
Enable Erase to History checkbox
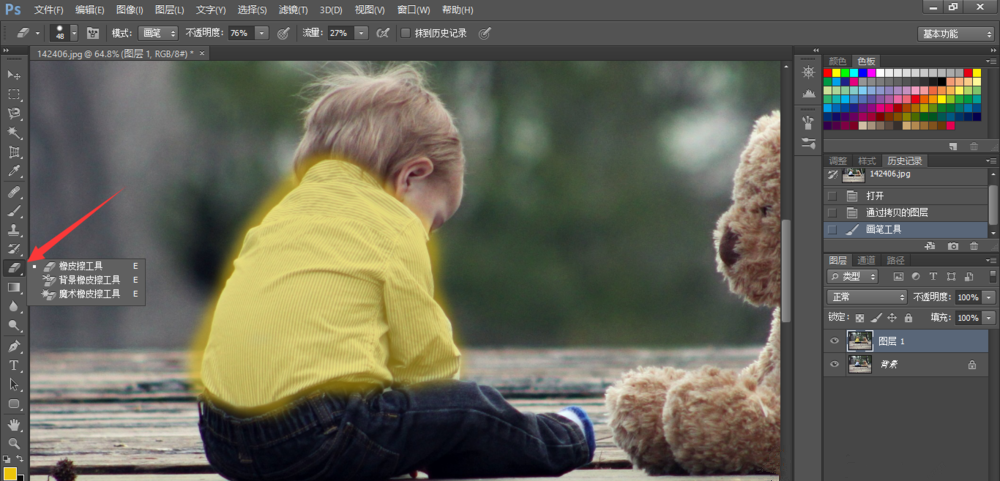tap(405, 33)
